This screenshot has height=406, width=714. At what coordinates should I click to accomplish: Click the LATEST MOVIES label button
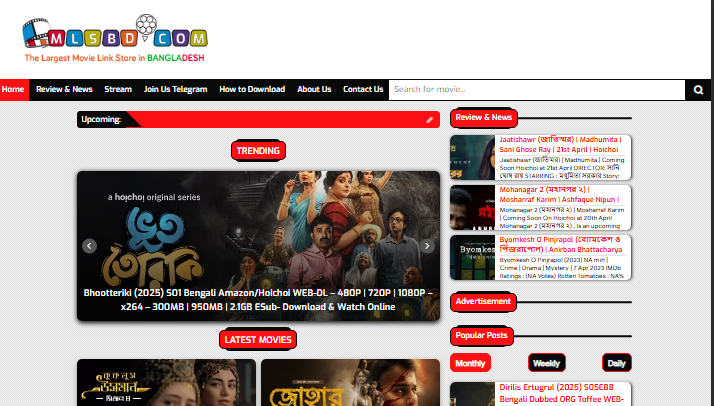pyautogui.click(x=258, y=340)
